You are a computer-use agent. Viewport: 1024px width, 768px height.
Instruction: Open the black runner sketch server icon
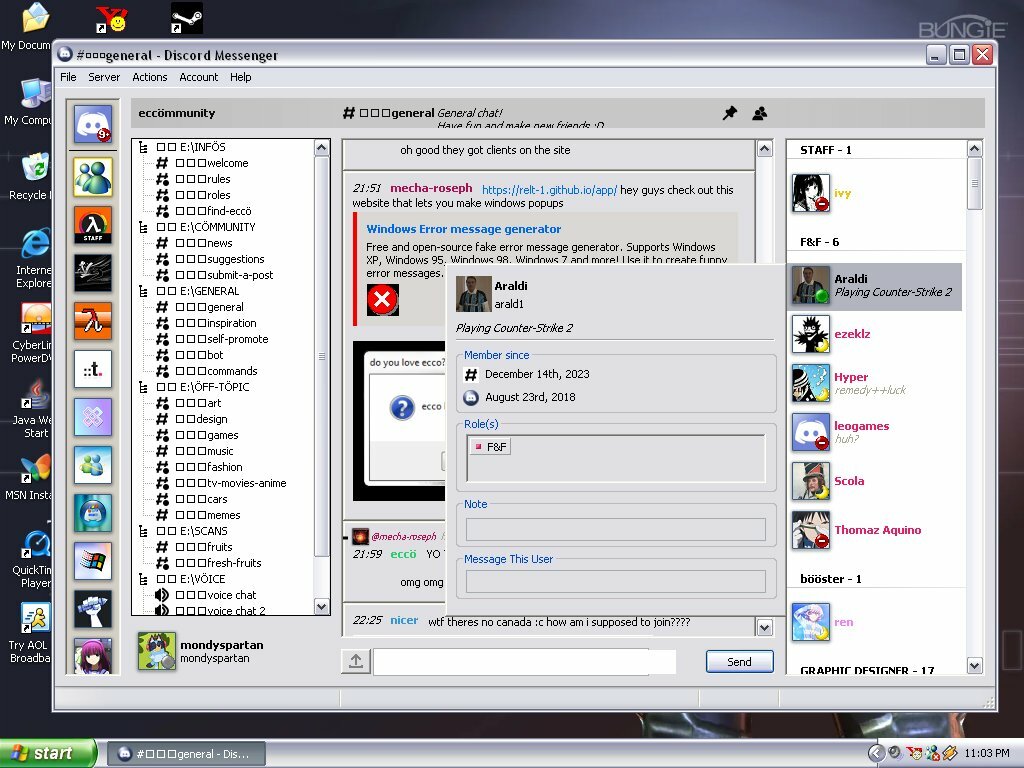93,273
